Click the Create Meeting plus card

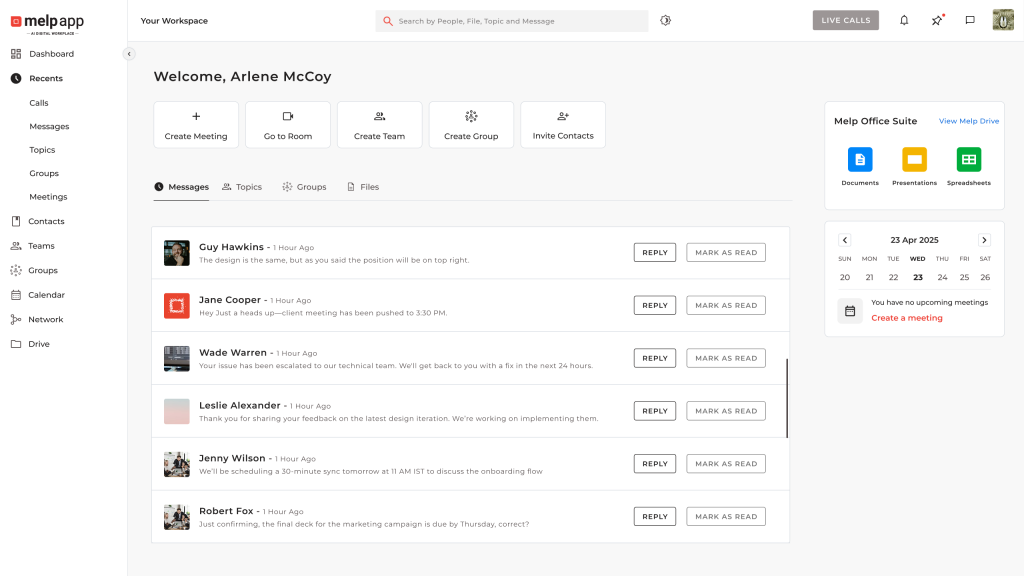click(196, 125)
